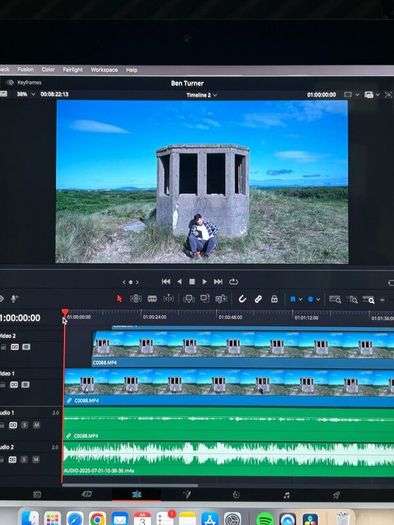Toggle Auto Track Selector on Audio 2

pyautogui.click(x=12, y=460)
